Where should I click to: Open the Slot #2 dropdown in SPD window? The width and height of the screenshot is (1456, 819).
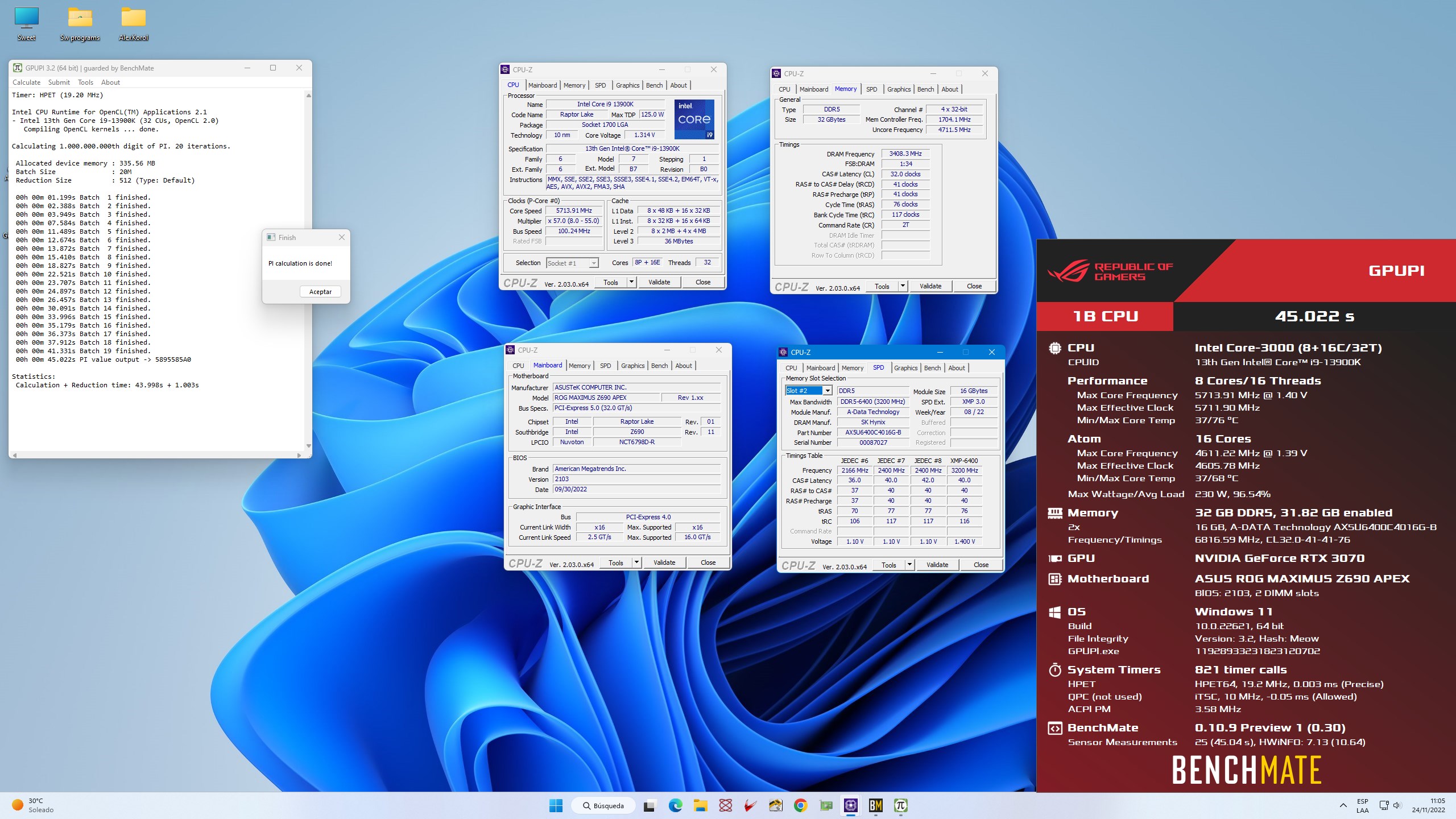click(828, 391)
